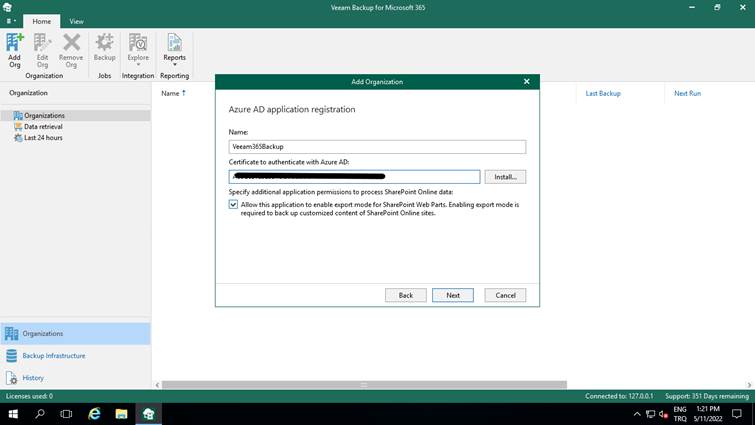Click the Install certificate button
Image resolution: width=755 pixels, height=425 pixels.
point(505,177)
